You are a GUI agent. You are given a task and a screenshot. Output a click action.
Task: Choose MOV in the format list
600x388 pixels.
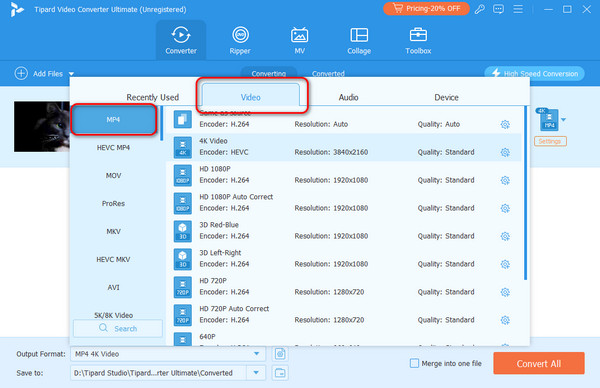(113, 176)
